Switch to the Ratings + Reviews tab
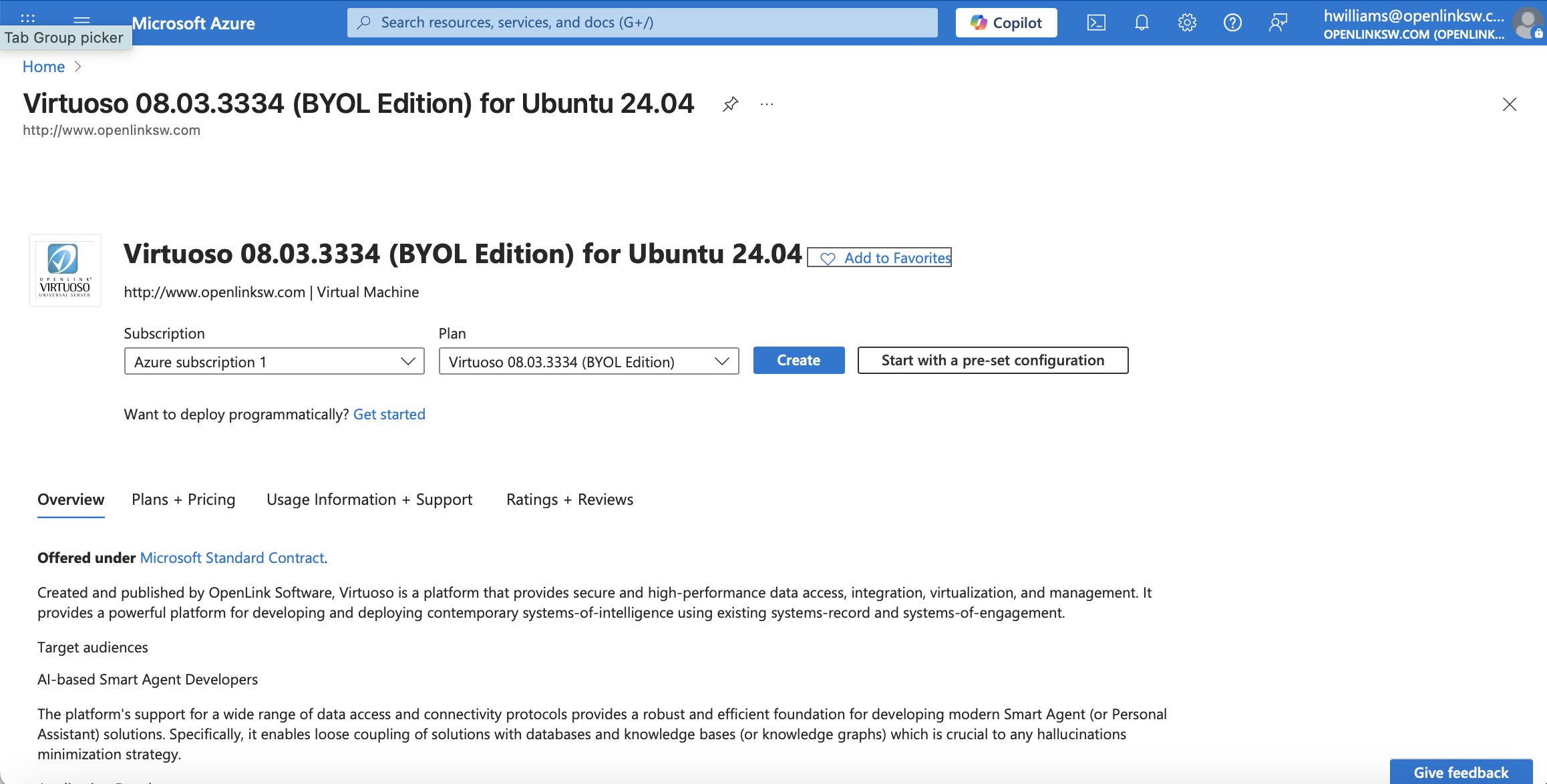This screenshot has width=1547, height=784. pos(569,500)
